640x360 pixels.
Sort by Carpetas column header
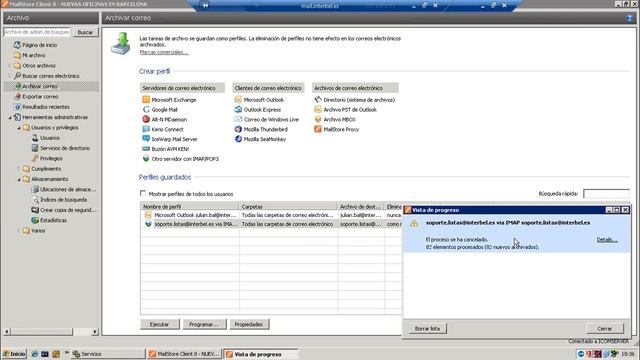tap(288, 207)
